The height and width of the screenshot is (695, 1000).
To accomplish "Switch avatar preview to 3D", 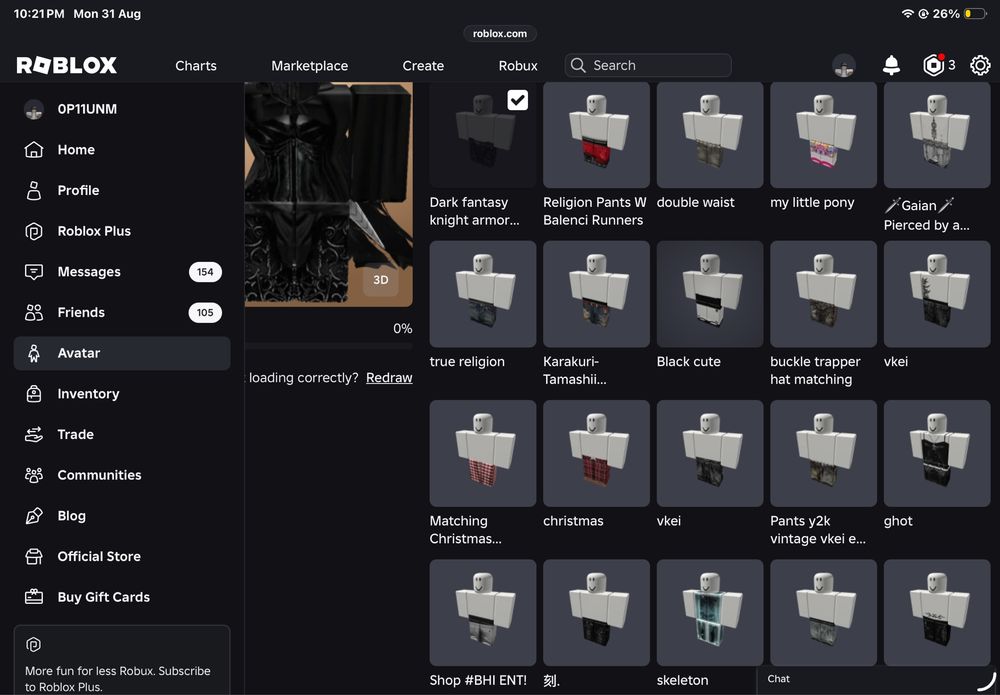I will (x=381, y=280).
